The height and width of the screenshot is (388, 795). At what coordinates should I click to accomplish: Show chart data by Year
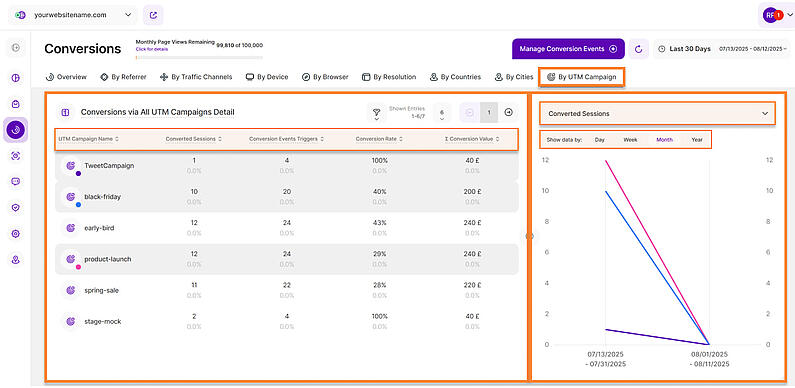[697, 139]
